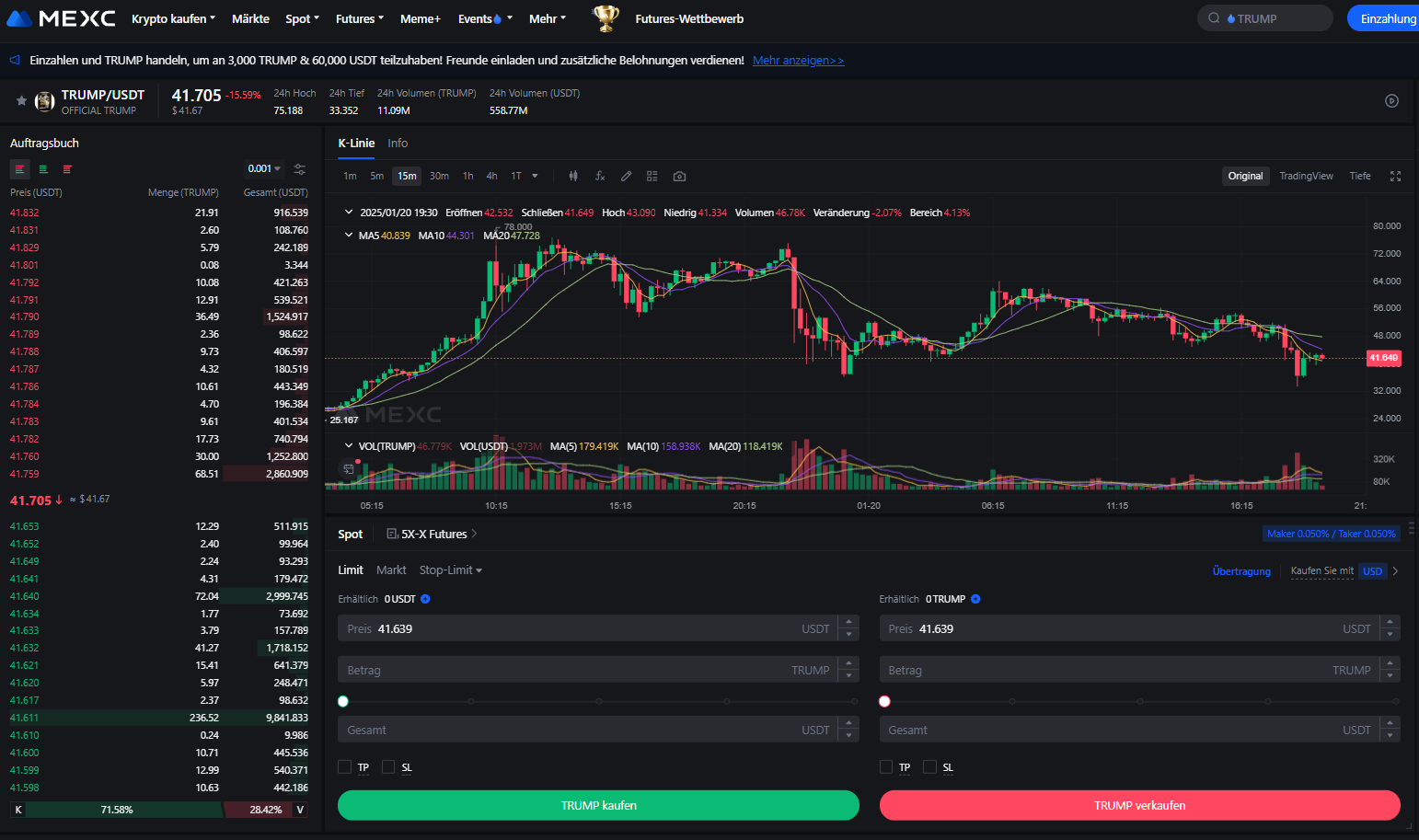
Task: Open the Stop-Limit order type dropdown
Action: pyautogui.click(x=450, y=570)
